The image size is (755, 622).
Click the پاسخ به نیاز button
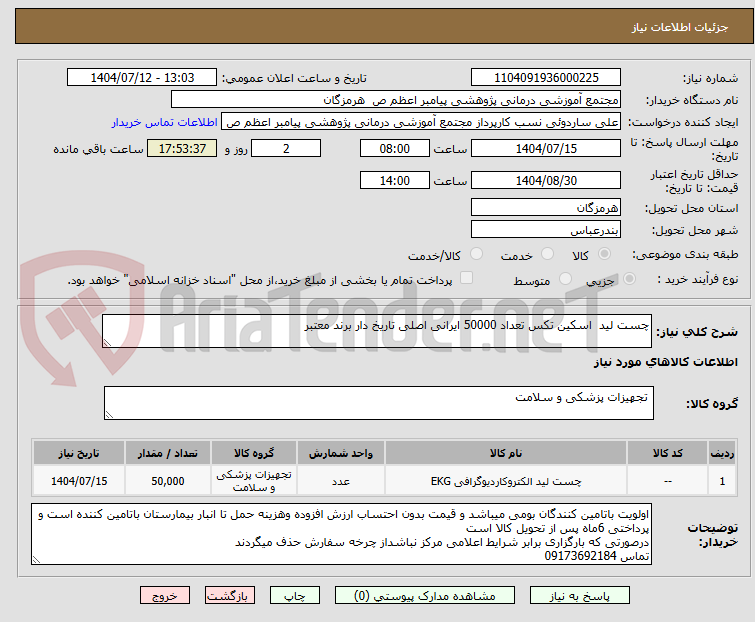(x=580, y=596)
